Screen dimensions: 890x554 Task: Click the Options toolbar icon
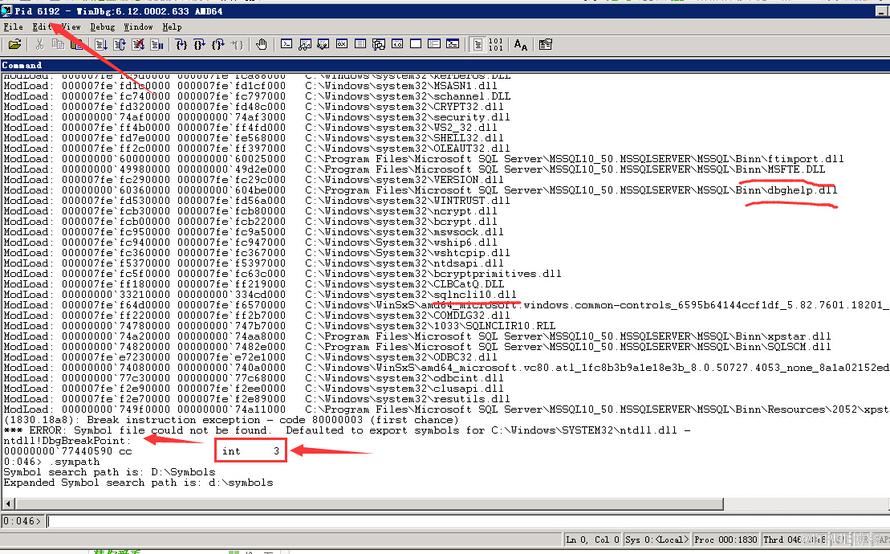pyautogui.click(x=545, y=44)
